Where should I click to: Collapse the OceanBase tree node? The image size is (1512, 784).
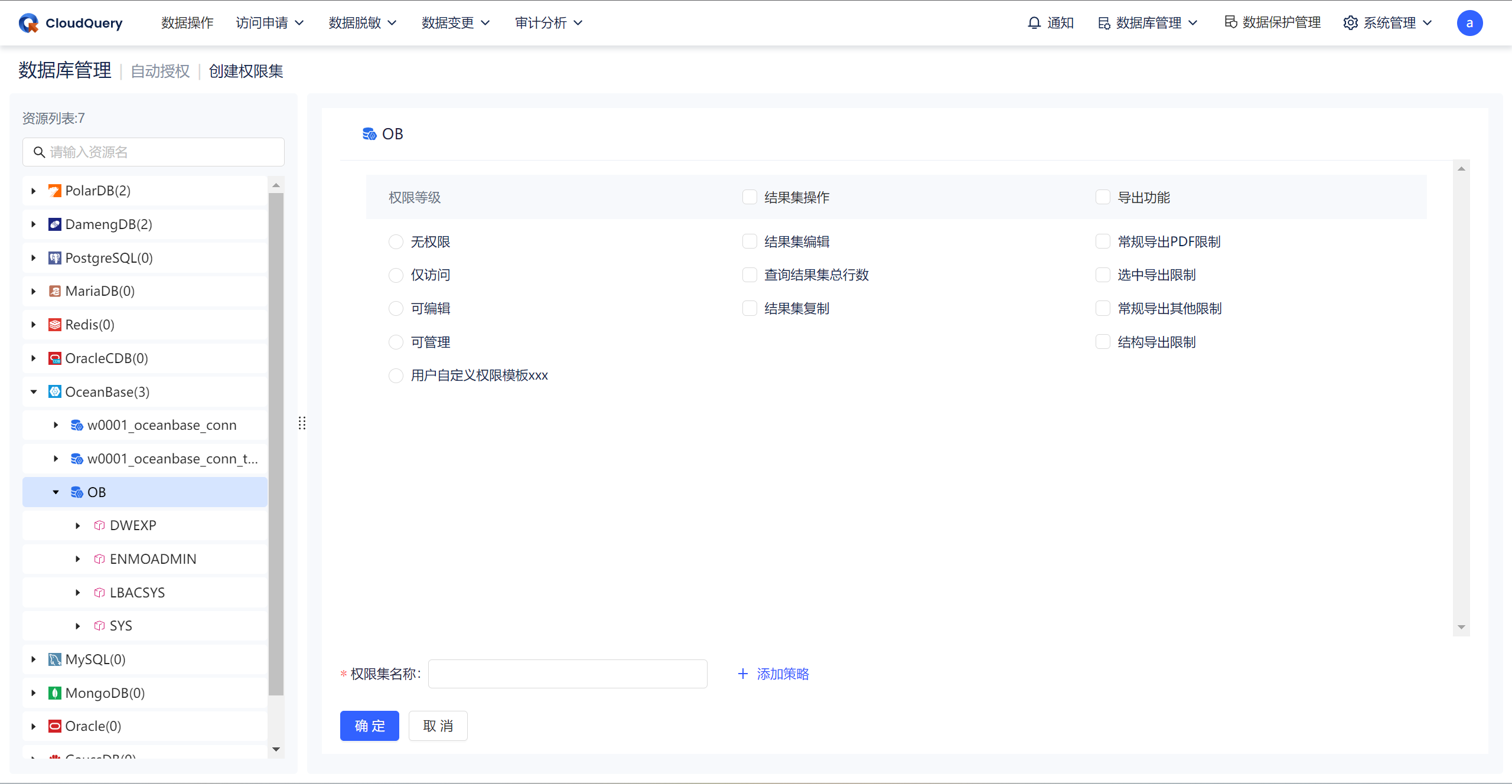point(34,392)
